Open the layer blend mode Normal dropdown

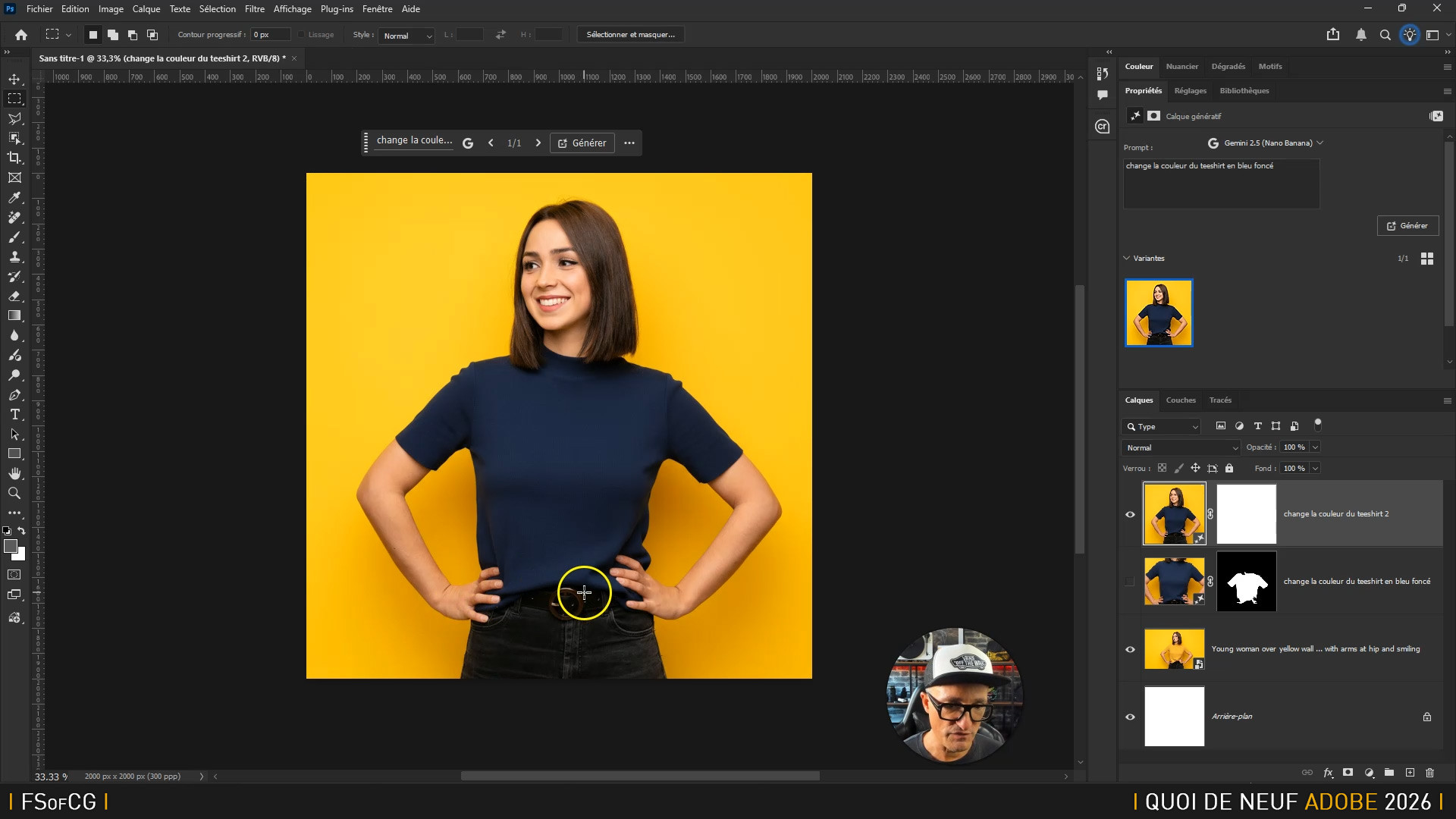coord(1181,447)
